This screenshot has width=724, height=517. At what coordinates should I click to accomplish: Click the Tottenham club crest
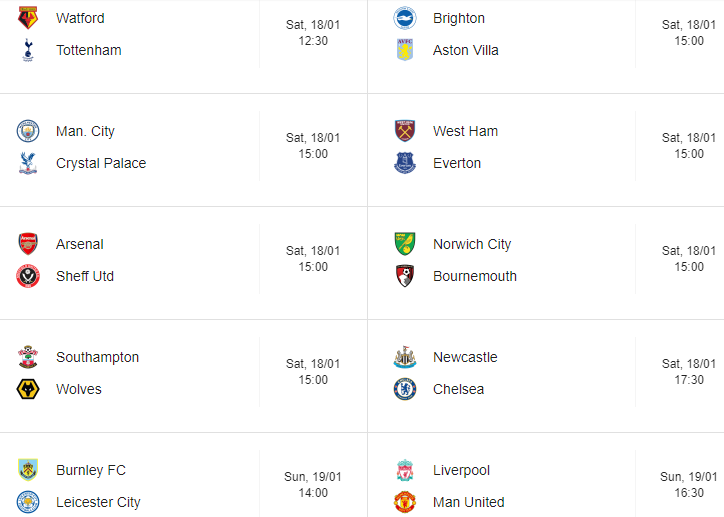pyautogui.click(x=28, y=50)
